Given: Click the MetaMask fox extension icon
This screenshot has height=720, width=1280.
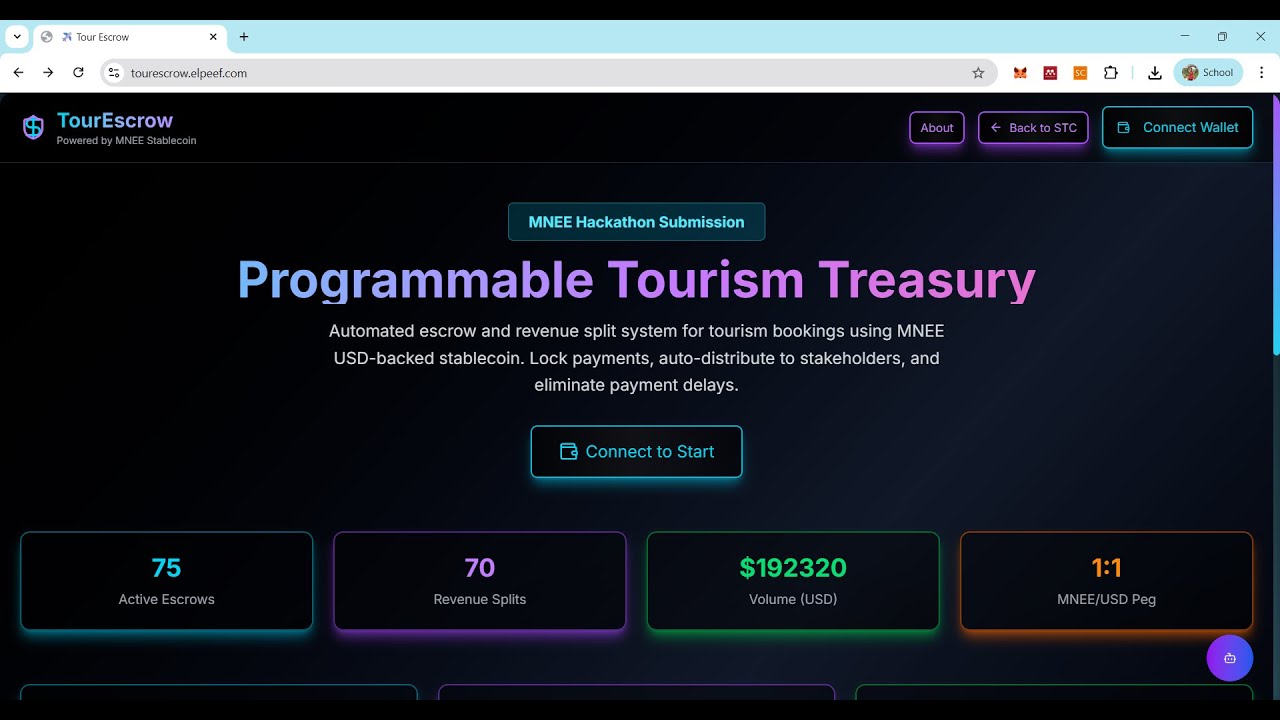Looking at the screenshot, I should click(1020, 73).
